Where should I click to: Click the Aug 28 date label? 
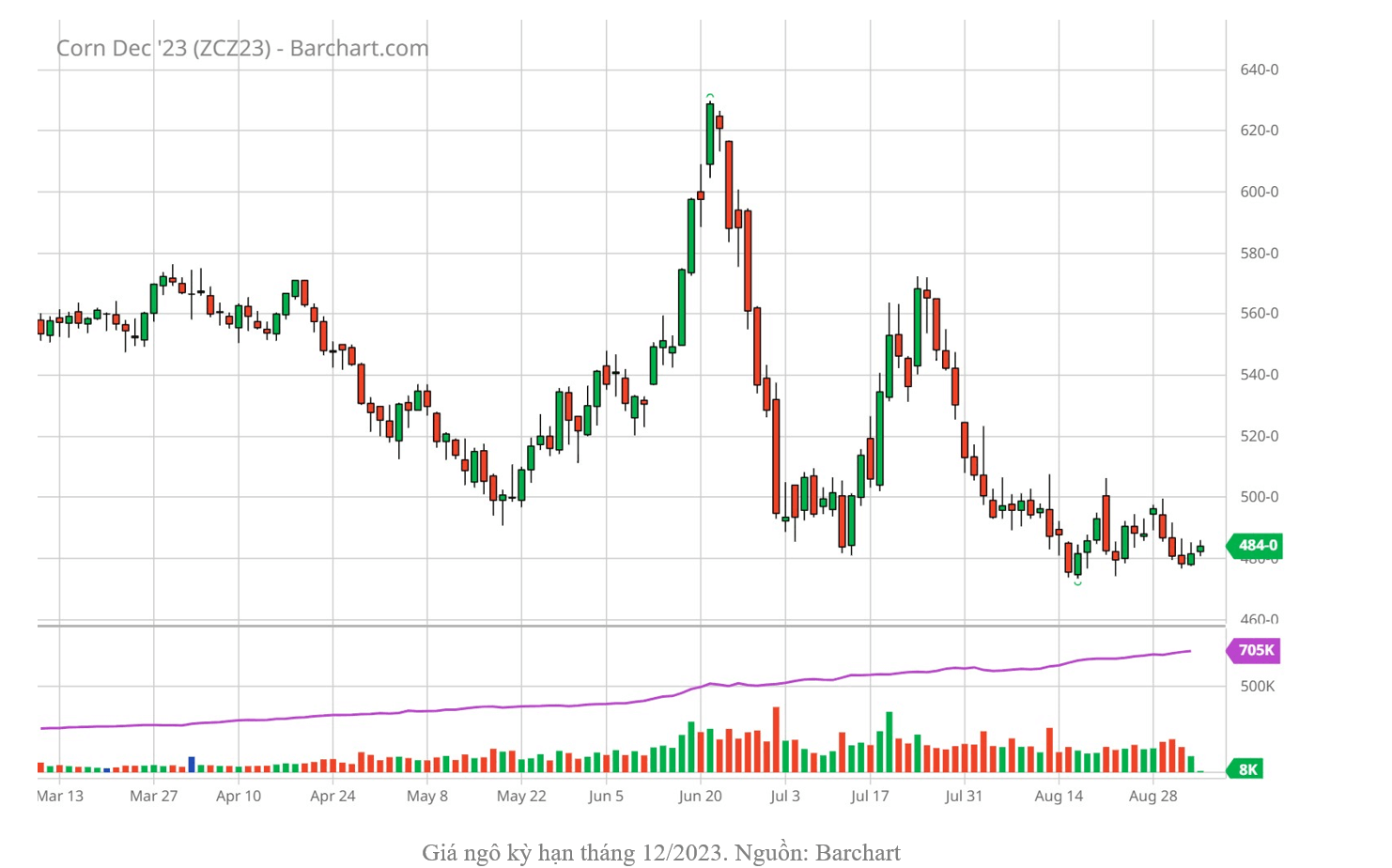coord(1152,796)
